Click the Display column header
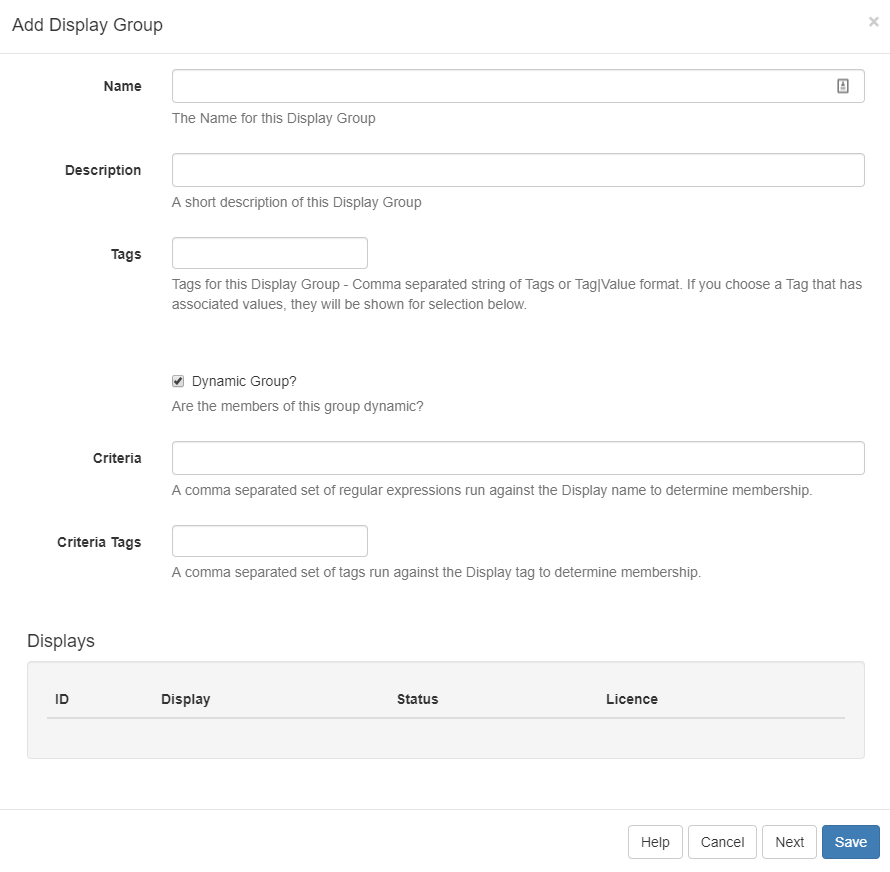 pyautogui.click(x=186, y=699)
